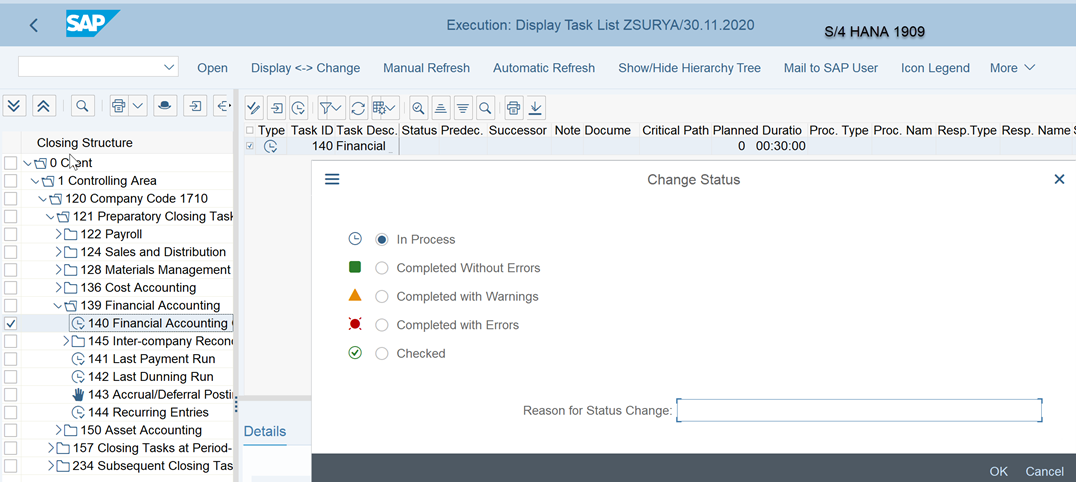Click the Expand All double-down arrows icon

(14, 106)
